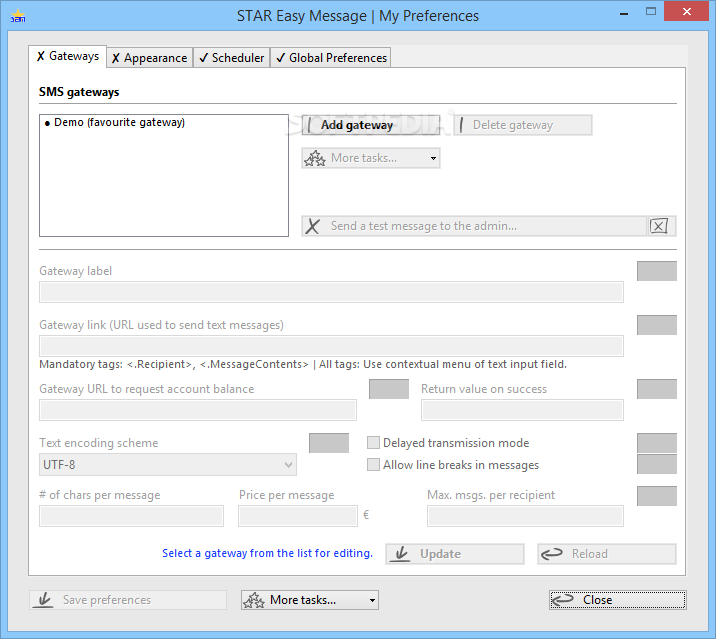Open the Text encoding scheme UTF-8 dropdown
716x639 pixels.
(x=168, y=465)
